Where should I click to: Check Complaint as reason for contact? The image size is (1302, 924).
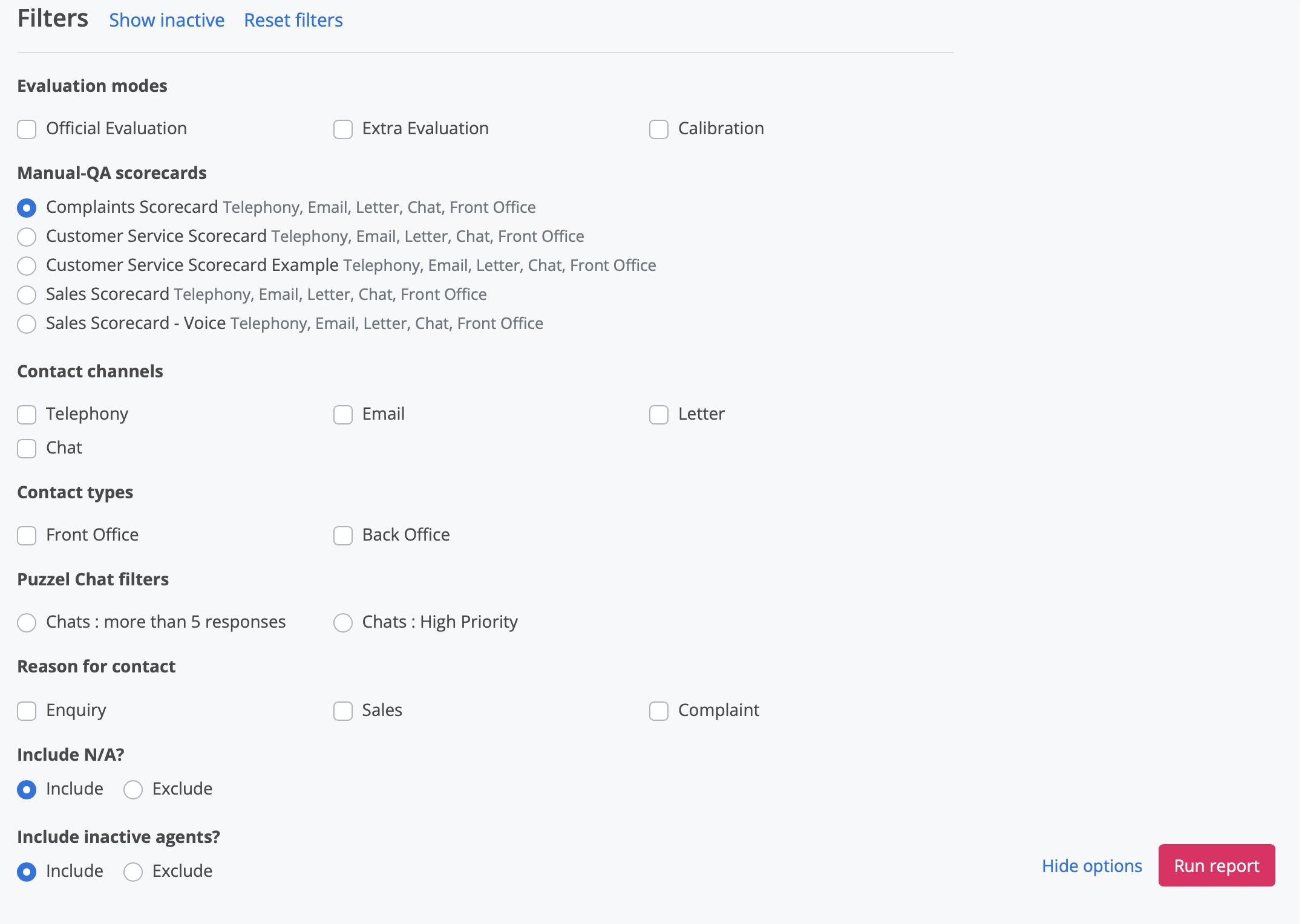pyautogui.click(x=659, y=711)
